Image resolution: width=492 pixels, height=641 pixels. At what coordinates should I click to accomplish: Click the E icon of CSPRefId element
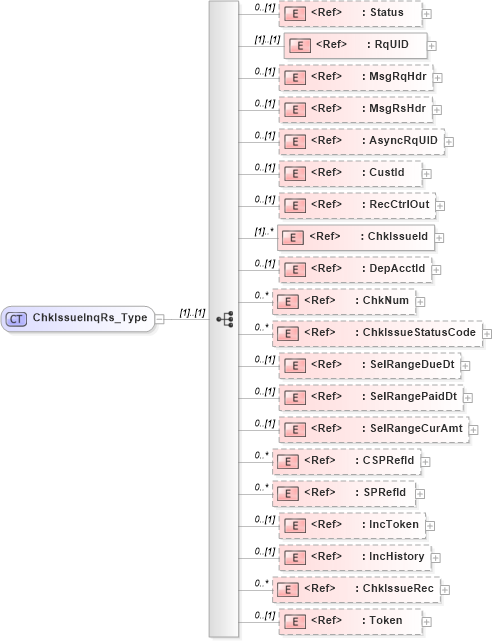[288, 462]
